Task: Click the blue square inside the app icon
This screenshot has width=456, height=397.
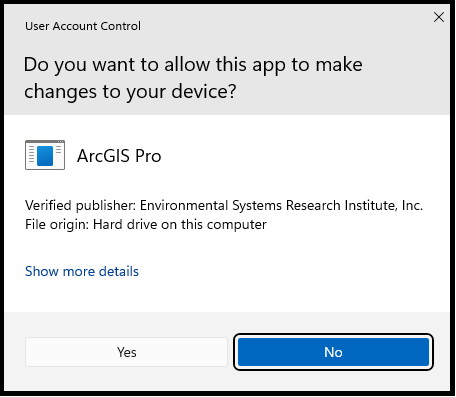Action: pyautogui.click(x=45, y=156)
